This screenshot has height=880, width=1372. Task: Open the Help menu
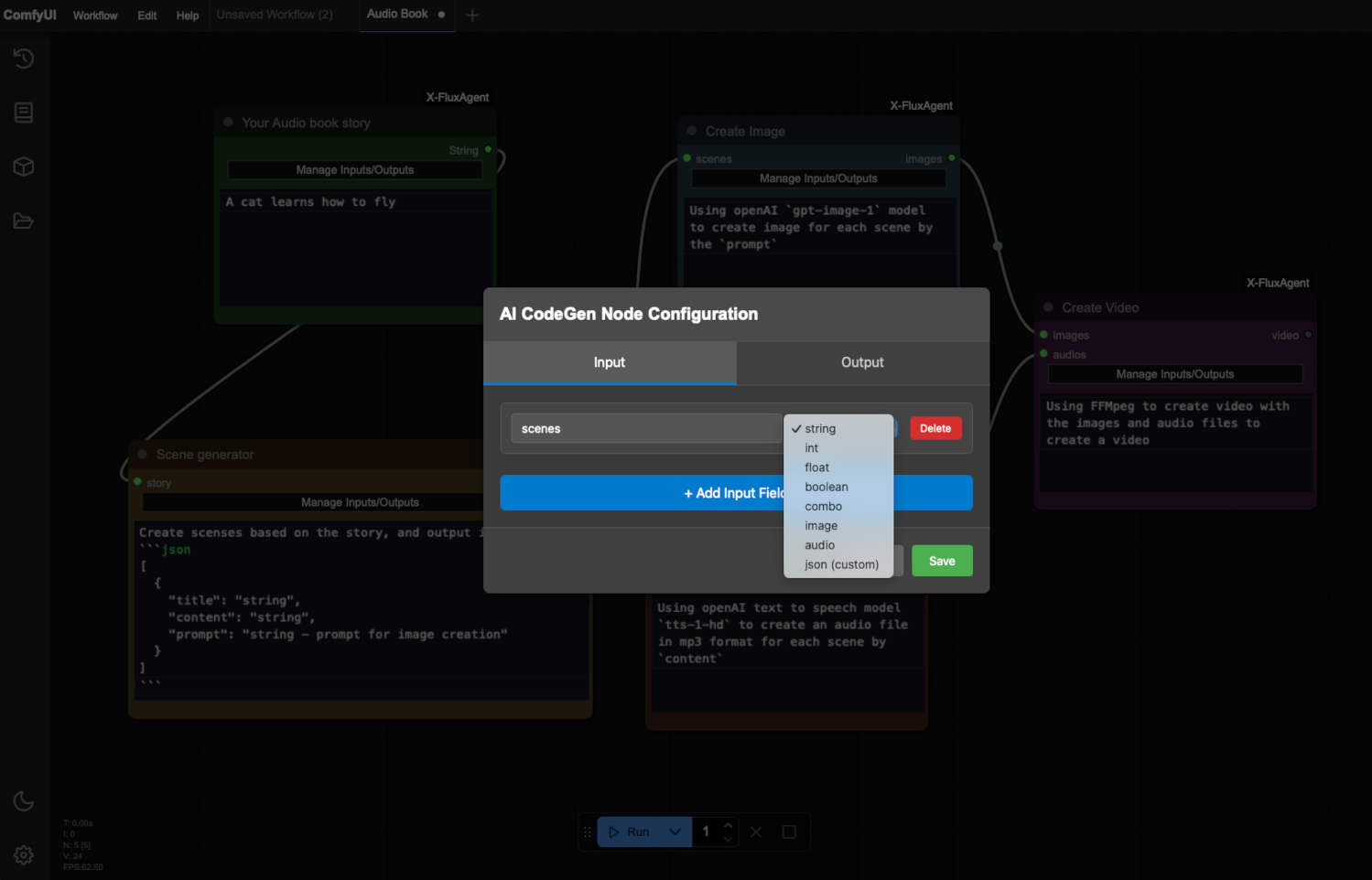pyautogui.click(x=188, y=16)
